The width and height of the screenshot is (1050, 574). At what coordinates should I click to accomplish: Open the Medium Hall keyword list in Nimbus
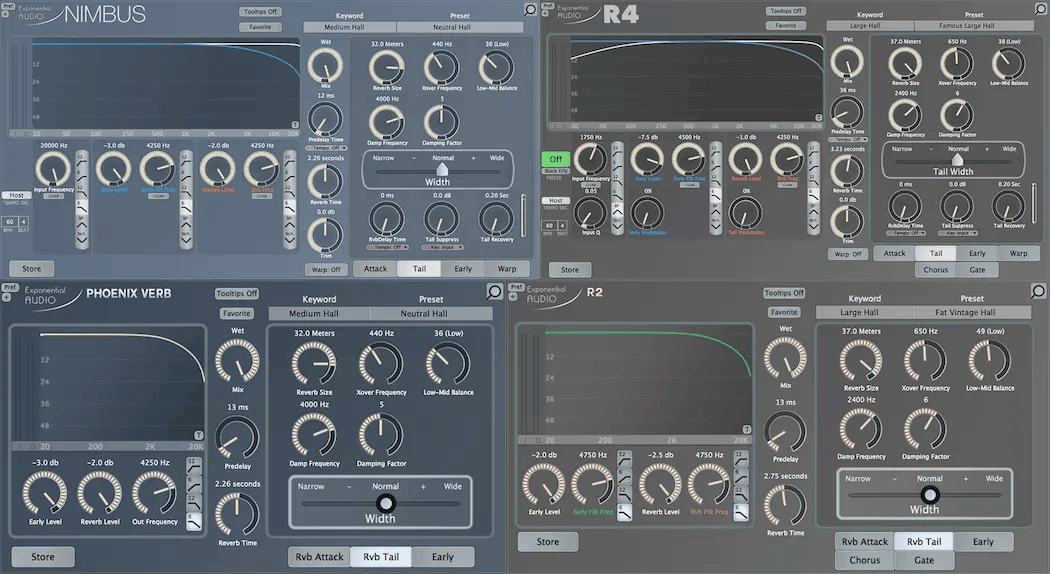(350, 27)
